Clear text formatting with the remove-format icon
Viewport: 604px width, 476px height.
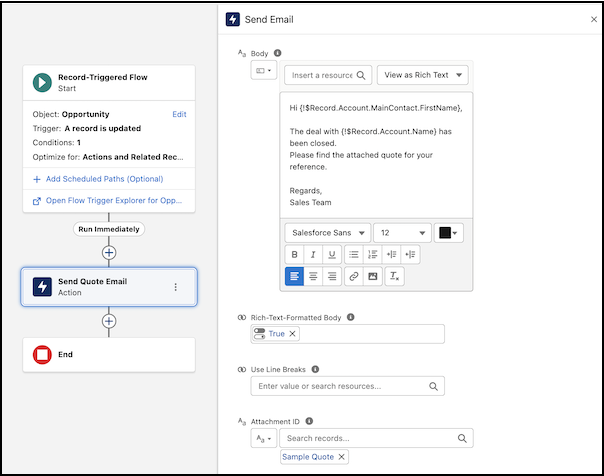tap(396, 276)
